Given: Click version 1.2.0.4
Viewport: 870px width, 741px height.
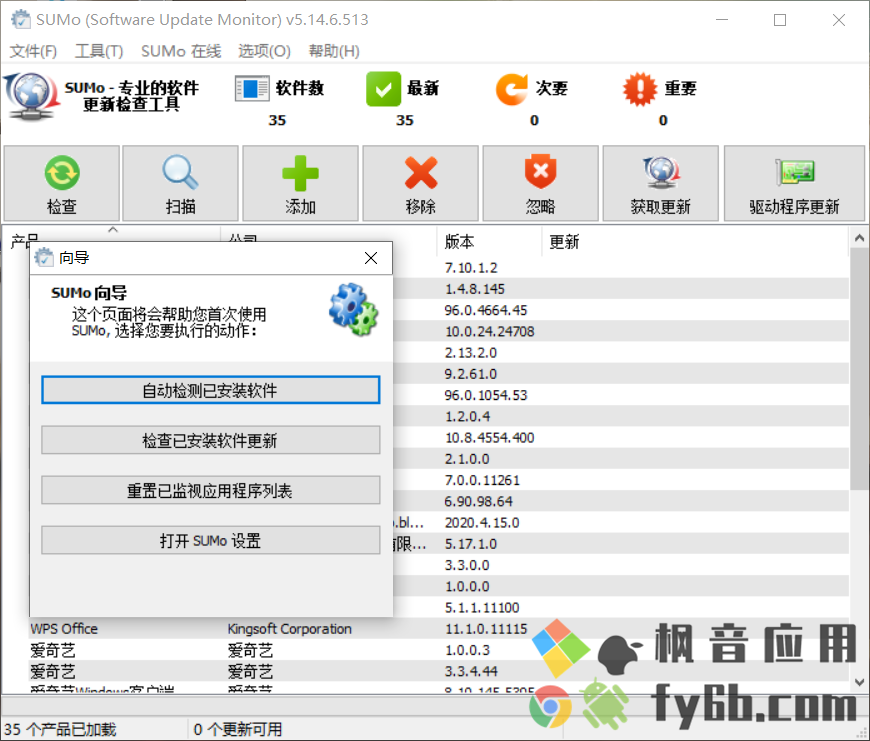Looking at the screenshot, I should [467, 417].
